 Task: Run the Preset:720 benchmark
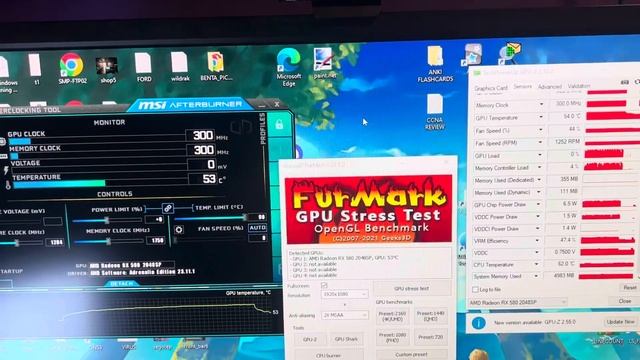click(431, 337)
